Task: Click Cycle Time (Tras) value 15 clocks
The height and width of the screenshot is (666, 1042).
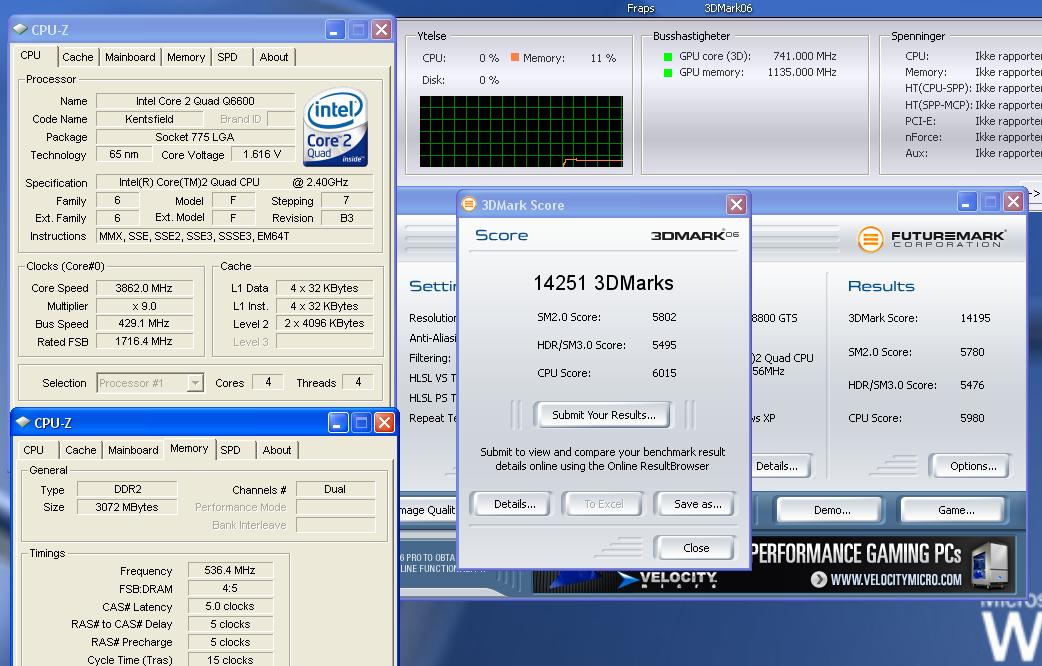Action: (x=230, y=660)
